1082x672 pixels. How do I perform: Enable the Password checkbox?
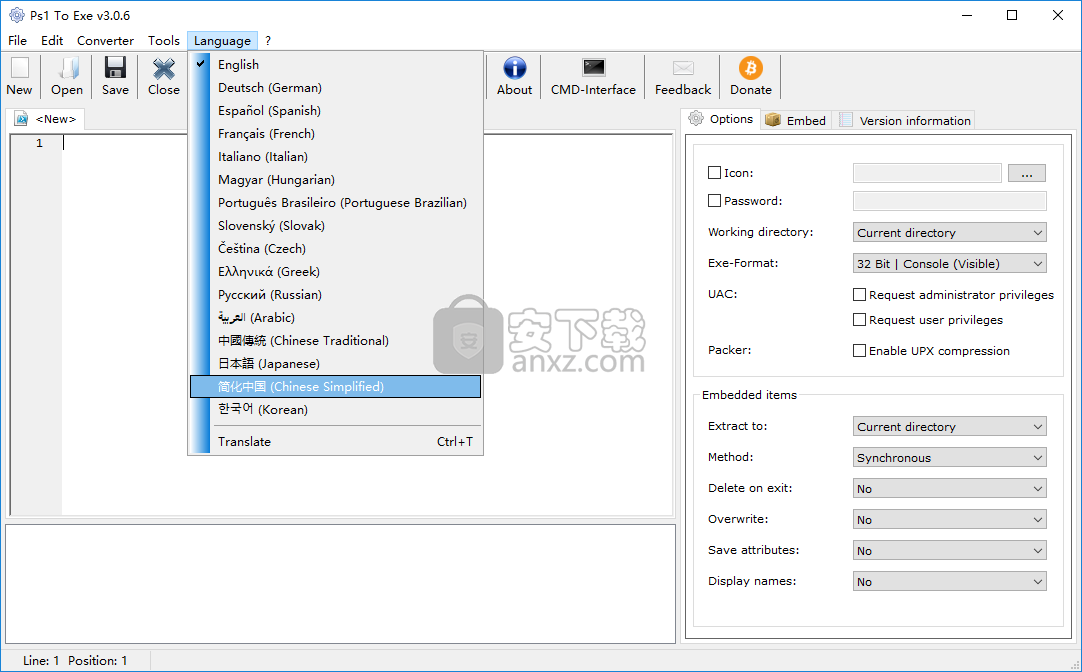point(714,201)
